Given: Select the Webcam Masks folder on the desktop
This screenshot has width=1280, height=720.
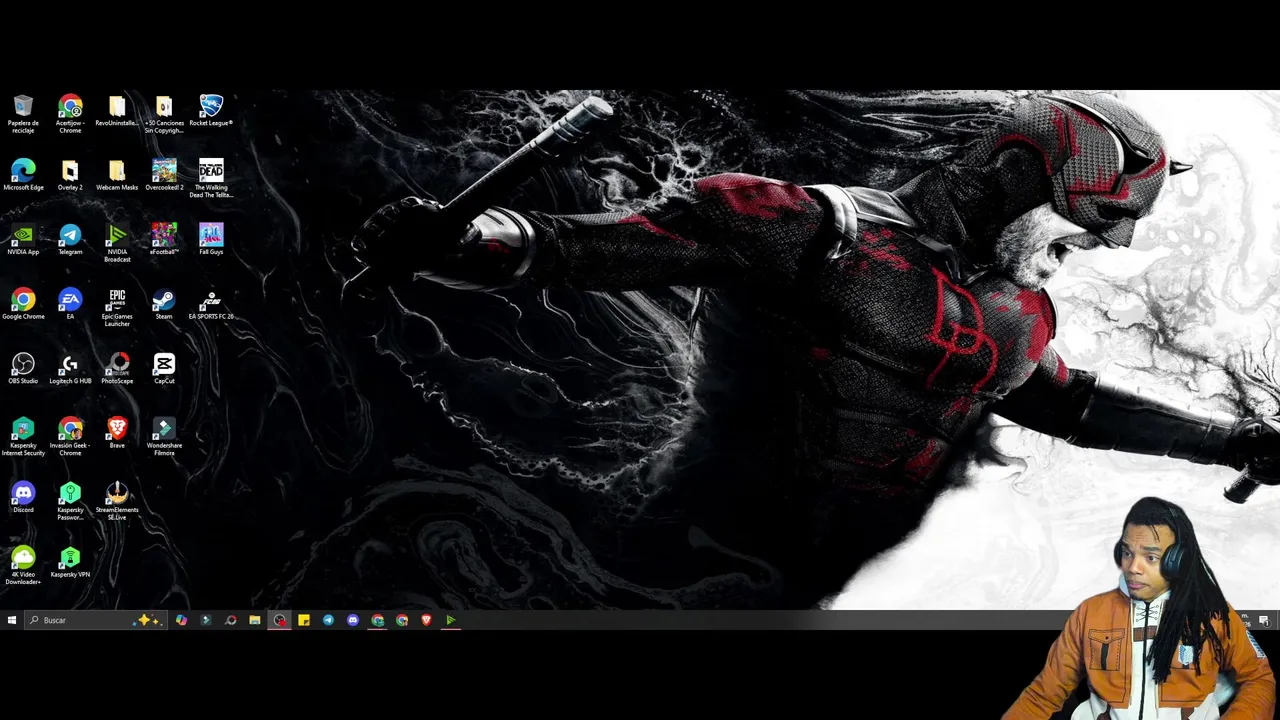Looking at the screenshot, I should tap(117, 175).
